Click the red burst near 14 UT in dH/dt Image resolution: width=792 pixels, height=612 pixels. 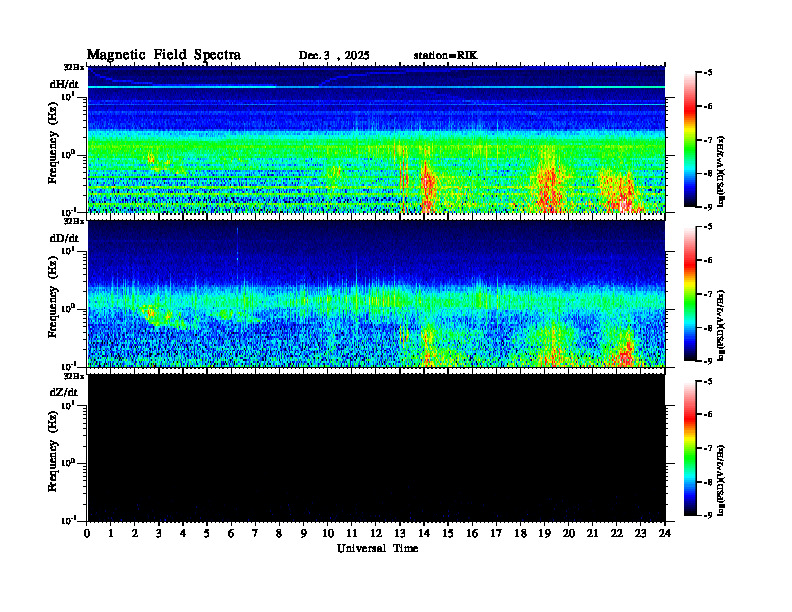click(x=427, y=187)
